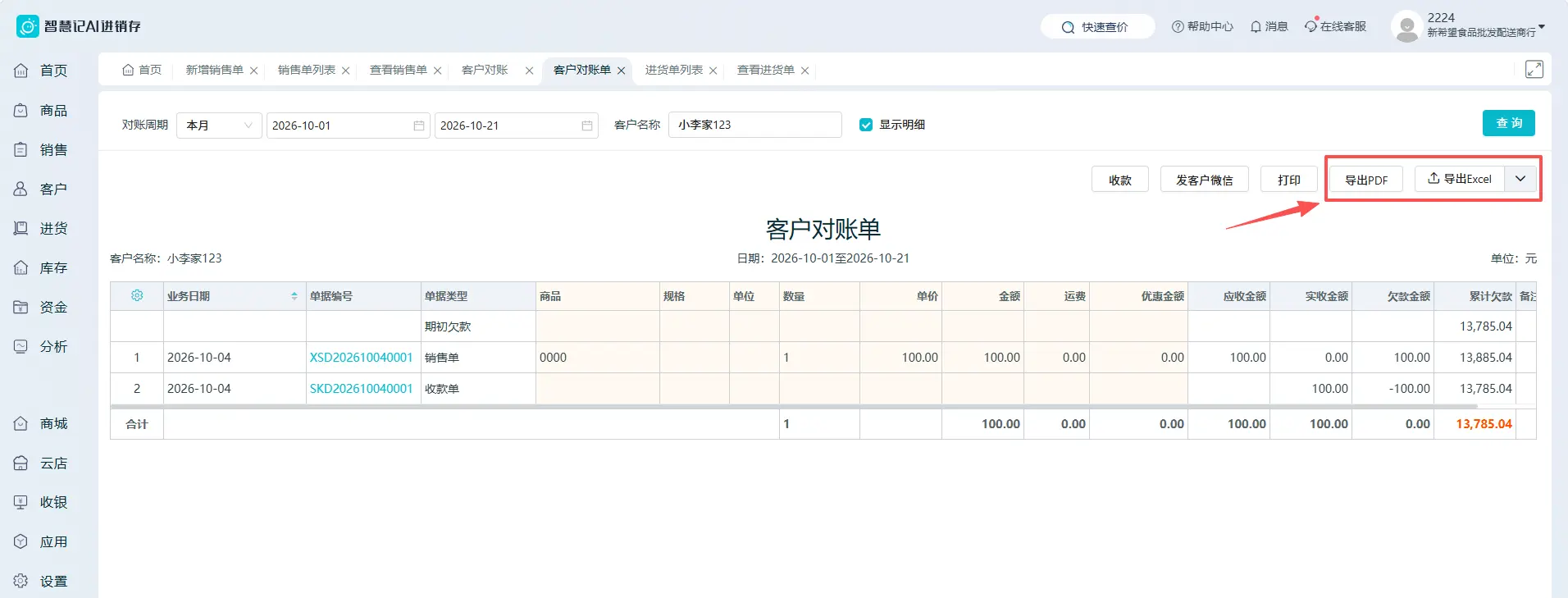Screen dimensions: 1568x598
Task: Open the account 2224 user menu
Action: click(x=1468, y=26)
